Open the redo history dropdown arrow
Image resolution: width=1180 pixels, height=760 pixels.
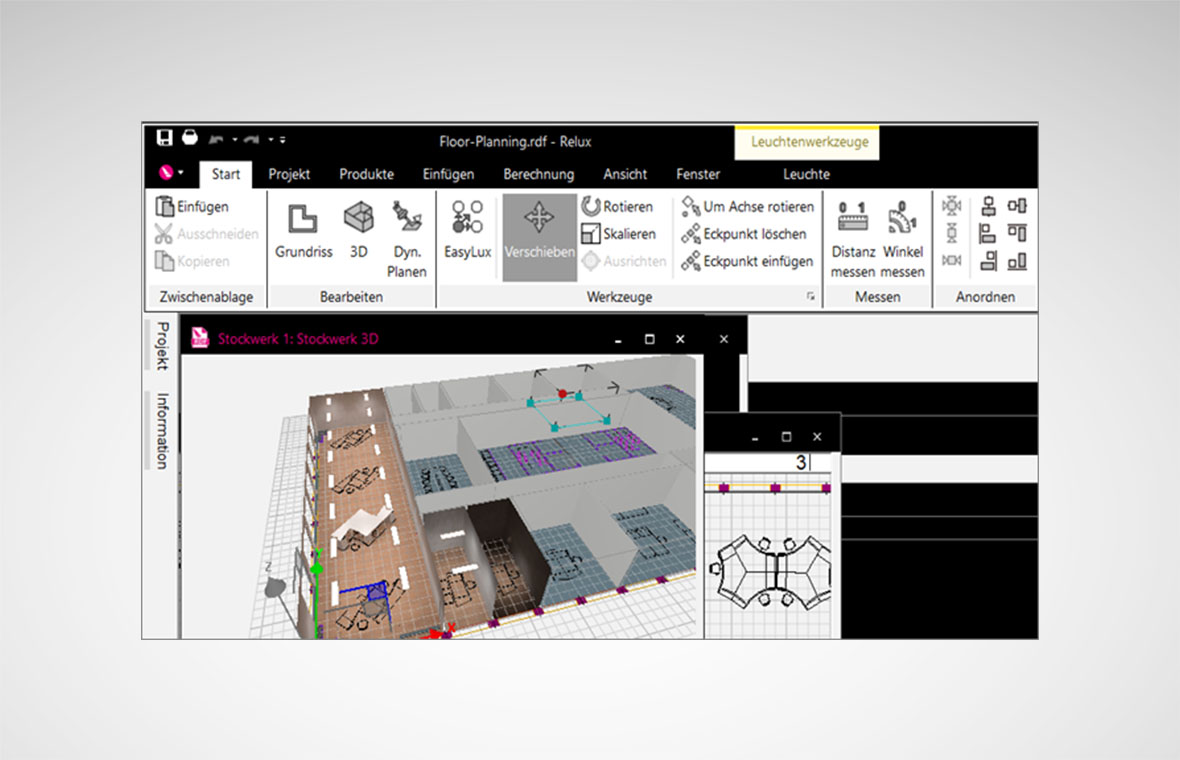[270, 139]
